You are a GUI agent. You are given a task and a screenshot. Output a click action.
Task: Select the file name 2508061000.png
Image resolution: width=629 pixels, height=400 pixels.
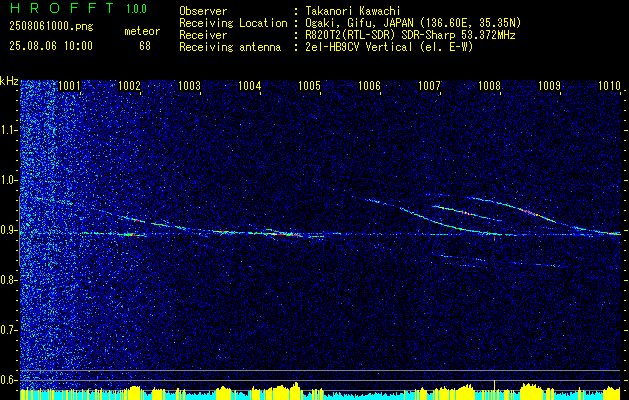(x=51, y=27)
